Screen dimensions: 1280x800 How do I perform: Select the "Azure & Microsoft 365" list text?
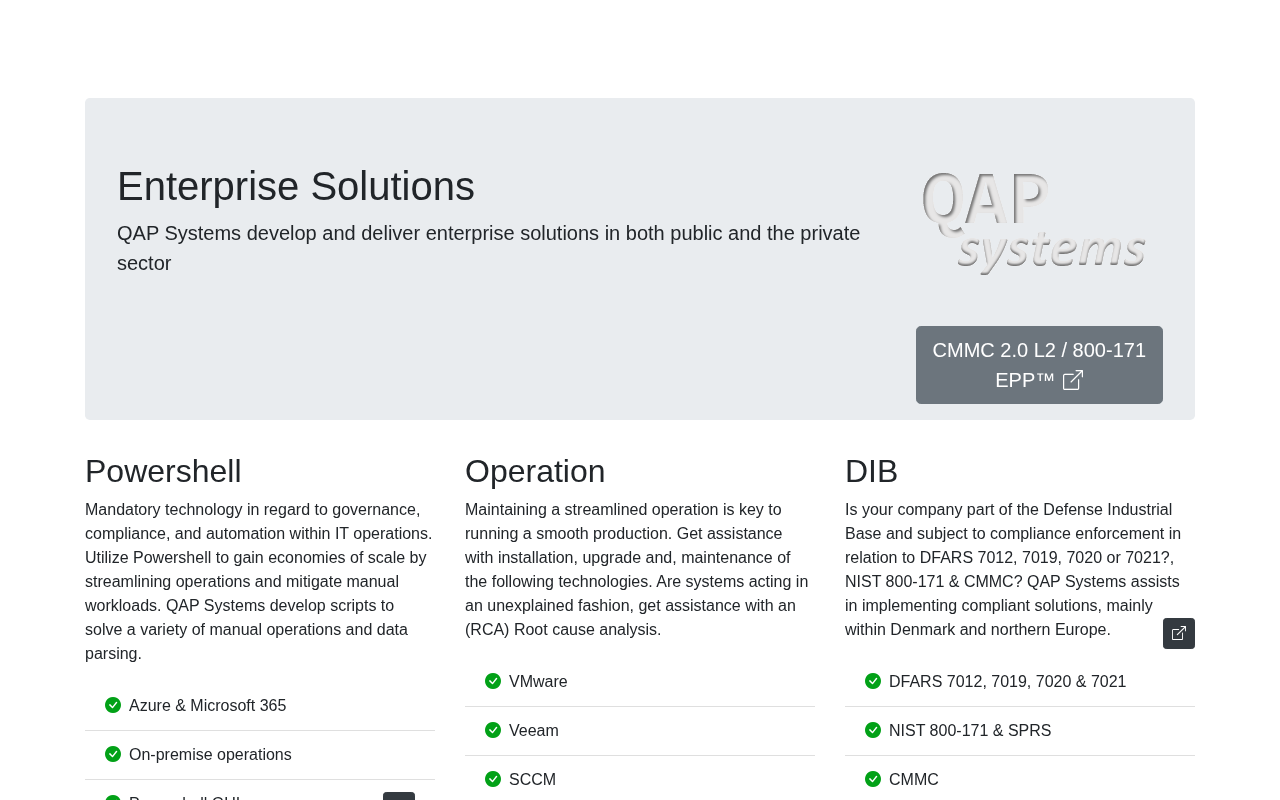click(x=207, y=706)
